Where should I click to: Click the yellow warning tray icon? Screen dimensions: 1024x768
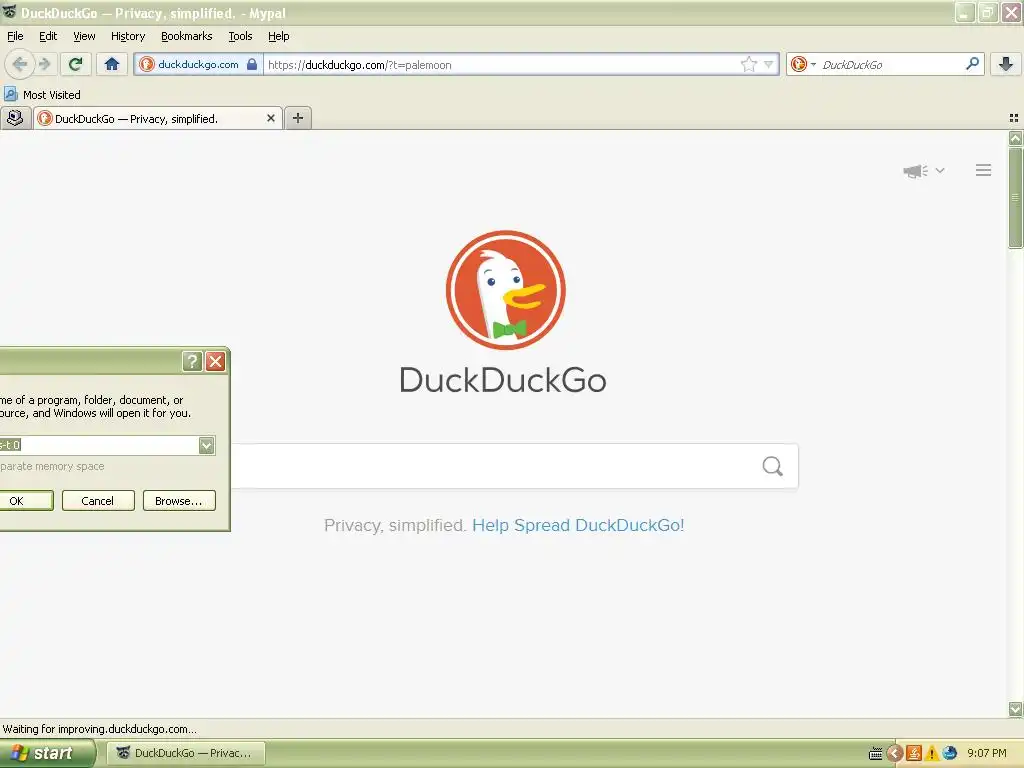pyautogui.click(x=932, y=754)
